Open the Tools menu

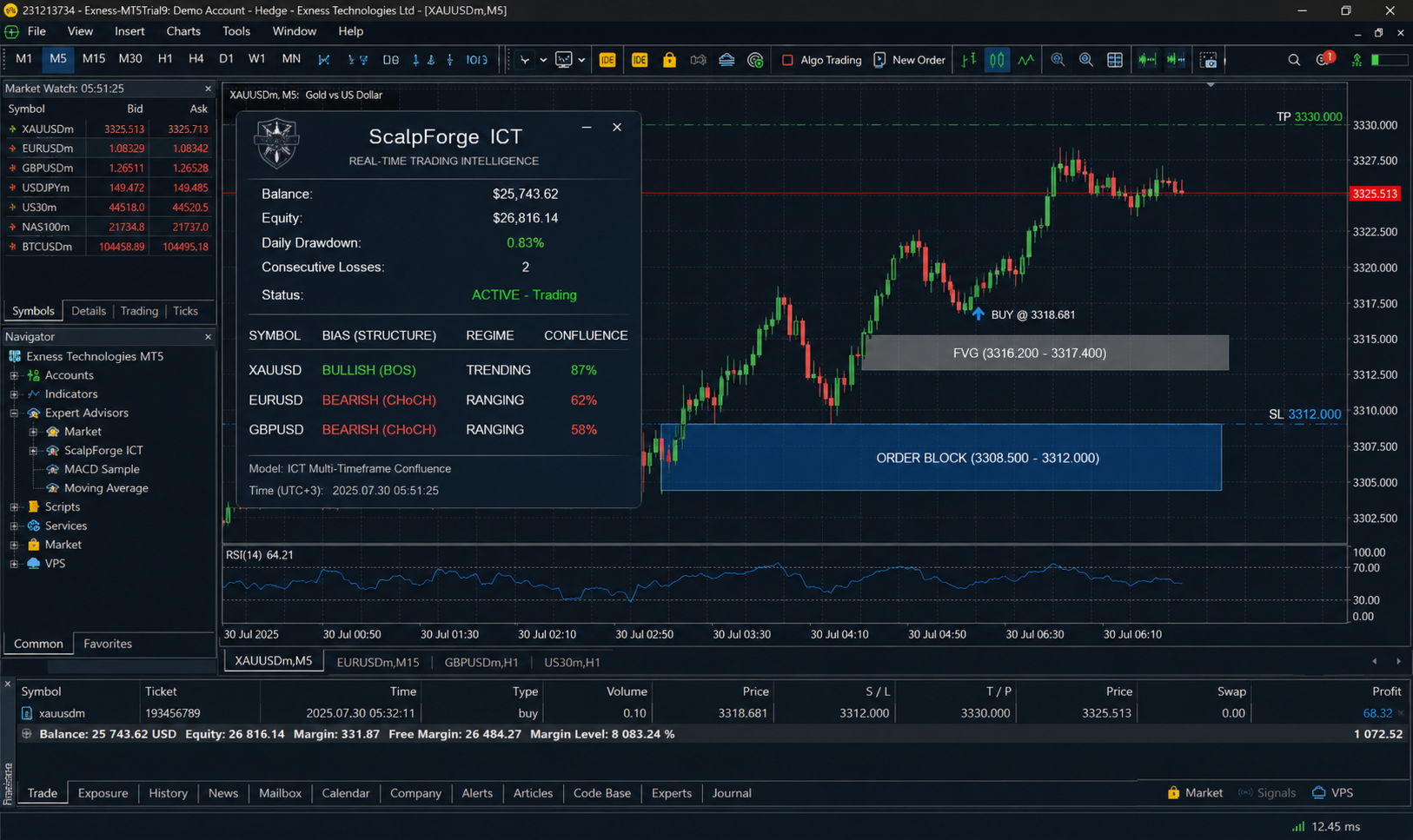click(235, 31)
